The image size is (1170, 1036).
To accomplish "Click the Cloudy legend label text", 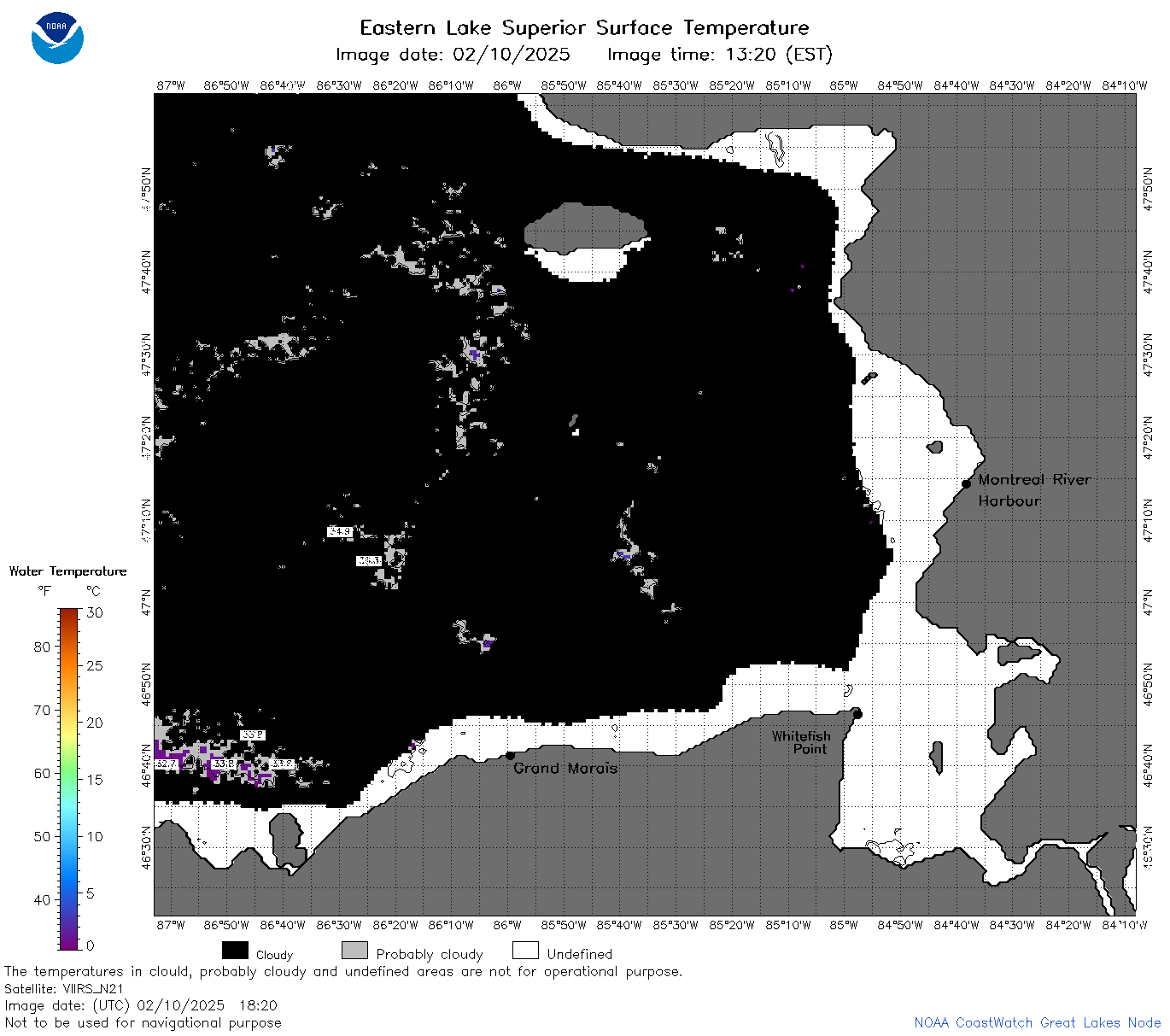I will tap(274, 955).
